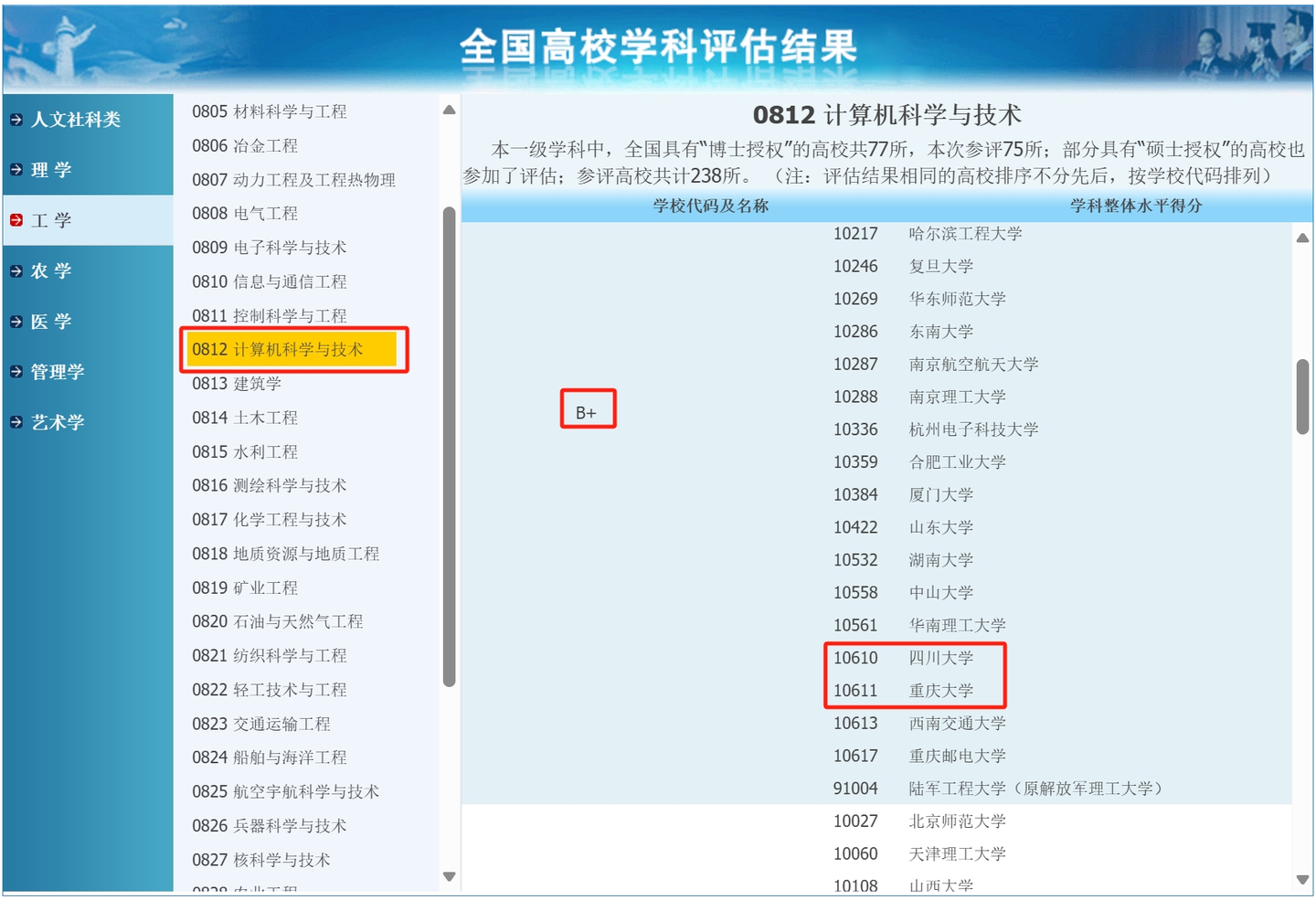Select 0822 轻工技术与工程

[270, 691]
